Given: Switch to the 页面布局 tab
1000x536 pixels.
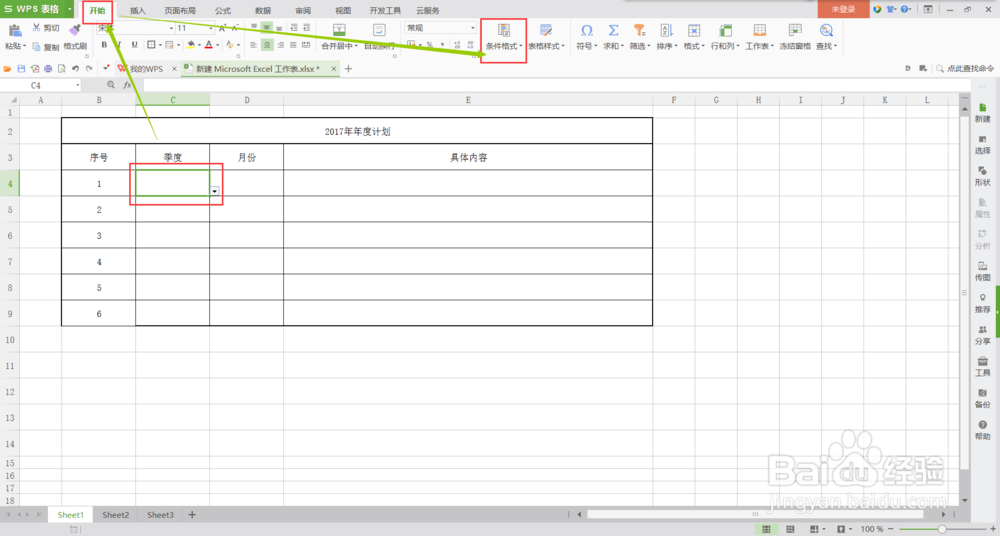Looking at the screenshot, I should click(x=180, y=11).
